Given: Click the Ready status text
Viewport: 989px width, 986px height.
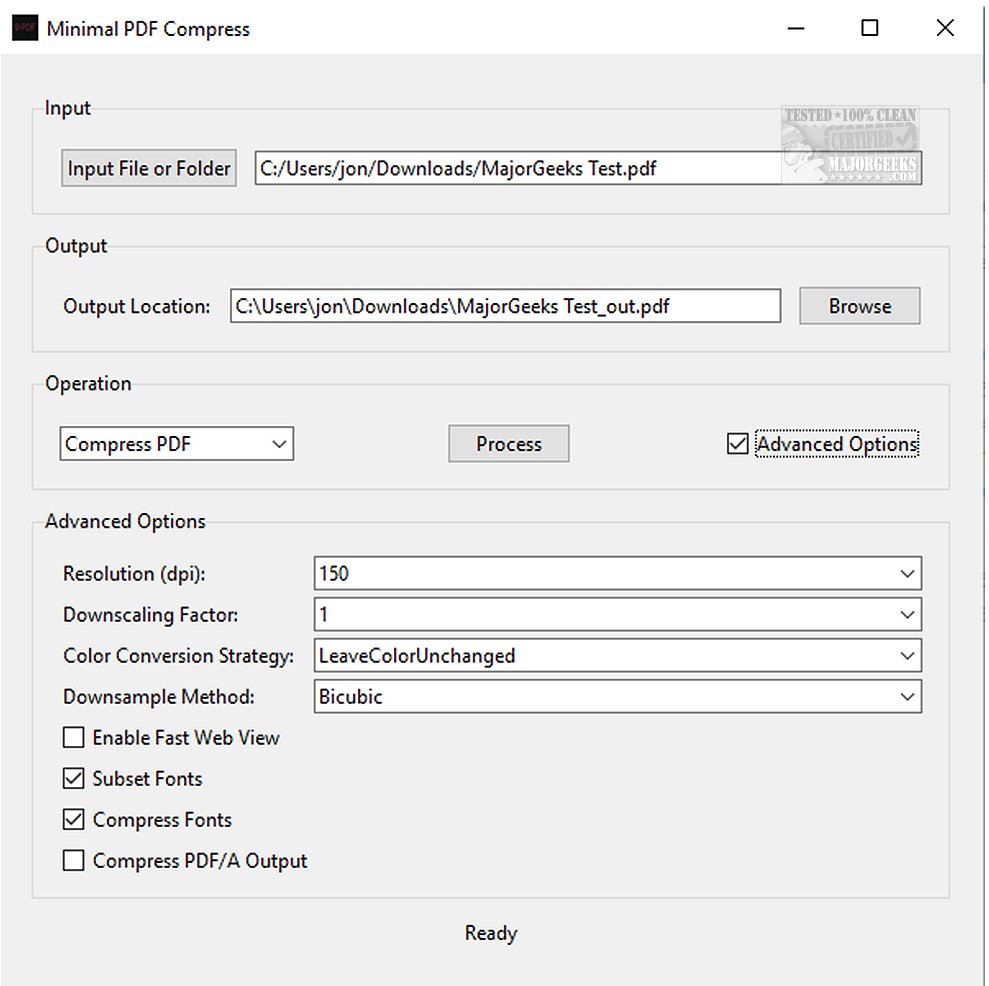Looking at the screenshot, I should click(490, 932).
